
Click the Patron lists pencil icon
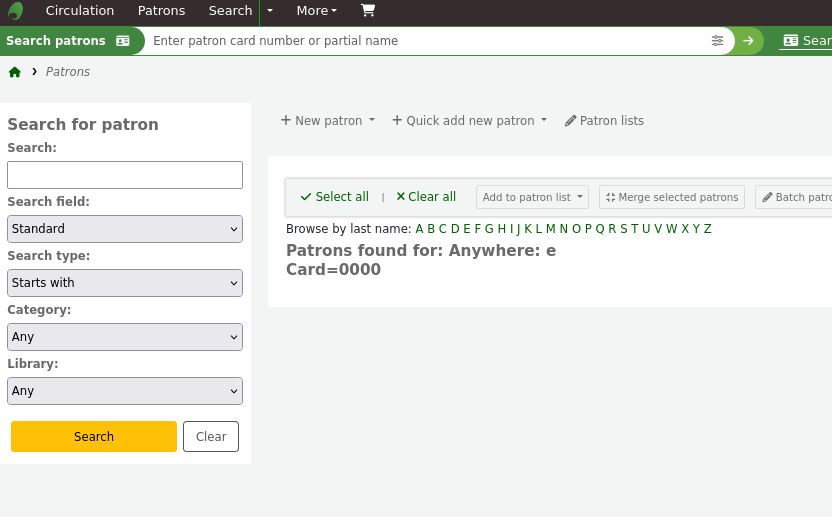pyautogui.click(x=571, y=121)
